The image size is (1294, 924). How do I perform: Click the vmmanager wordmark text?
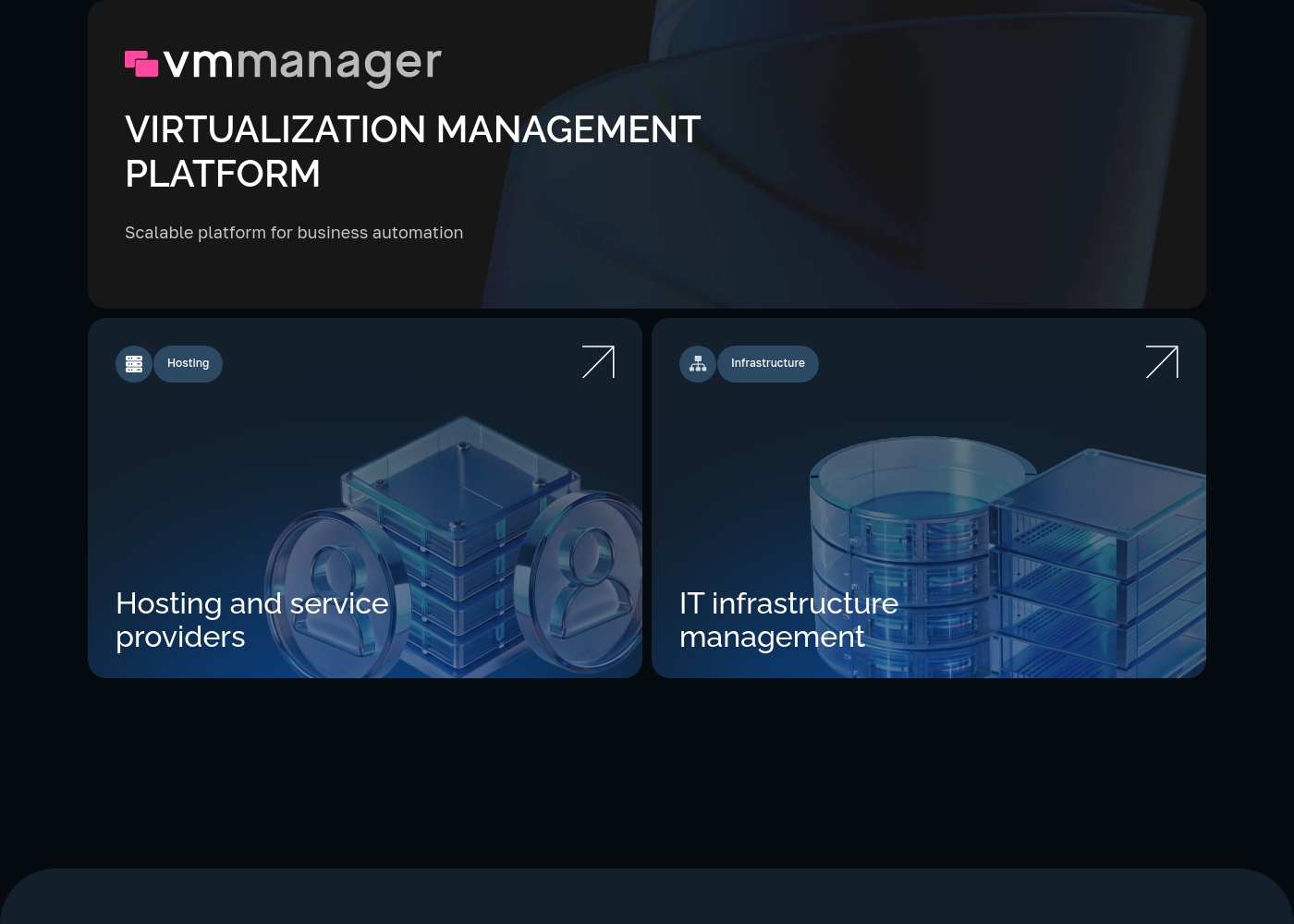(302, 65)
